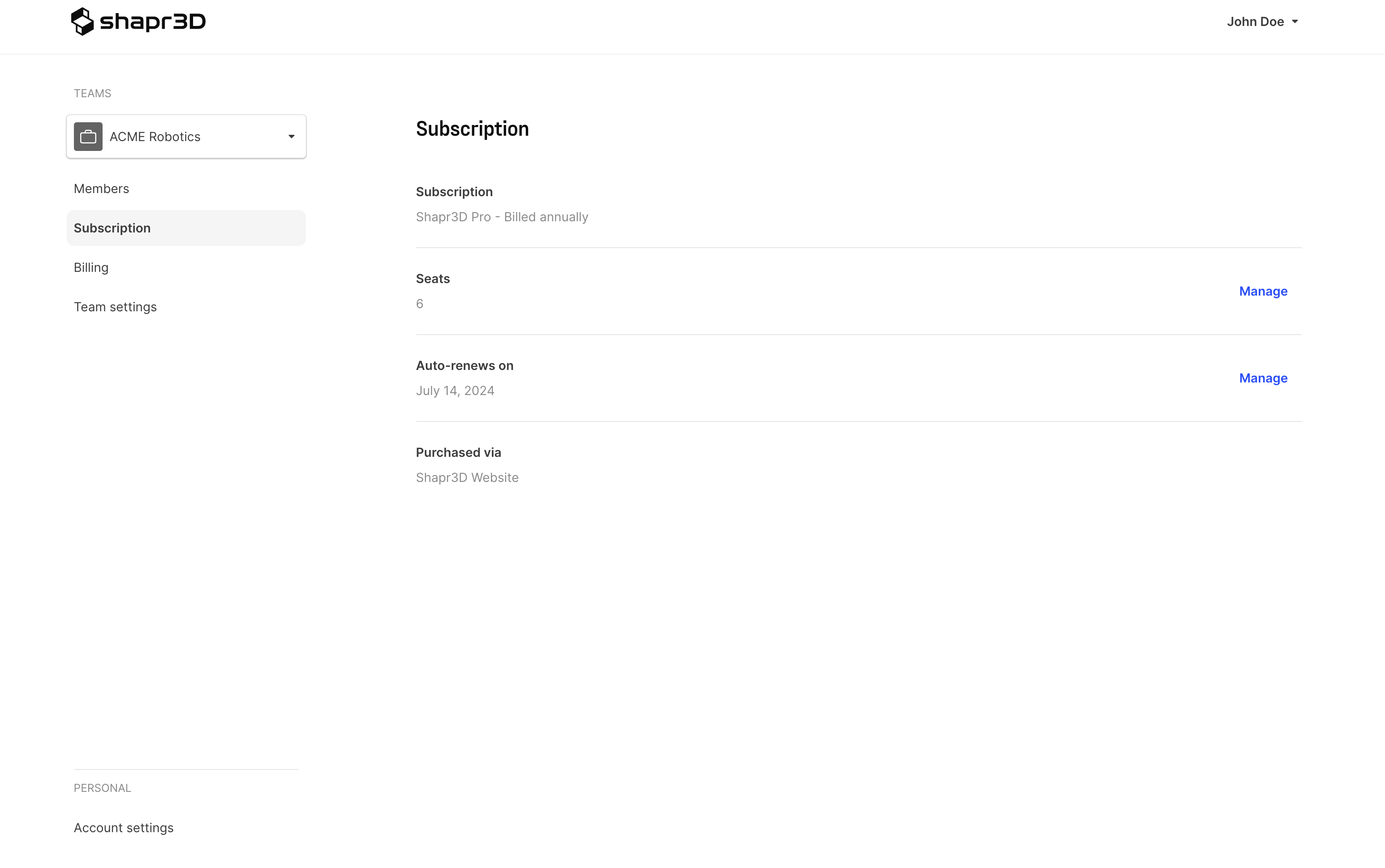The width and height of the screenshot is (1385, 868).
Task: Open Account settings under Personal
Action: tap(123, 827)
